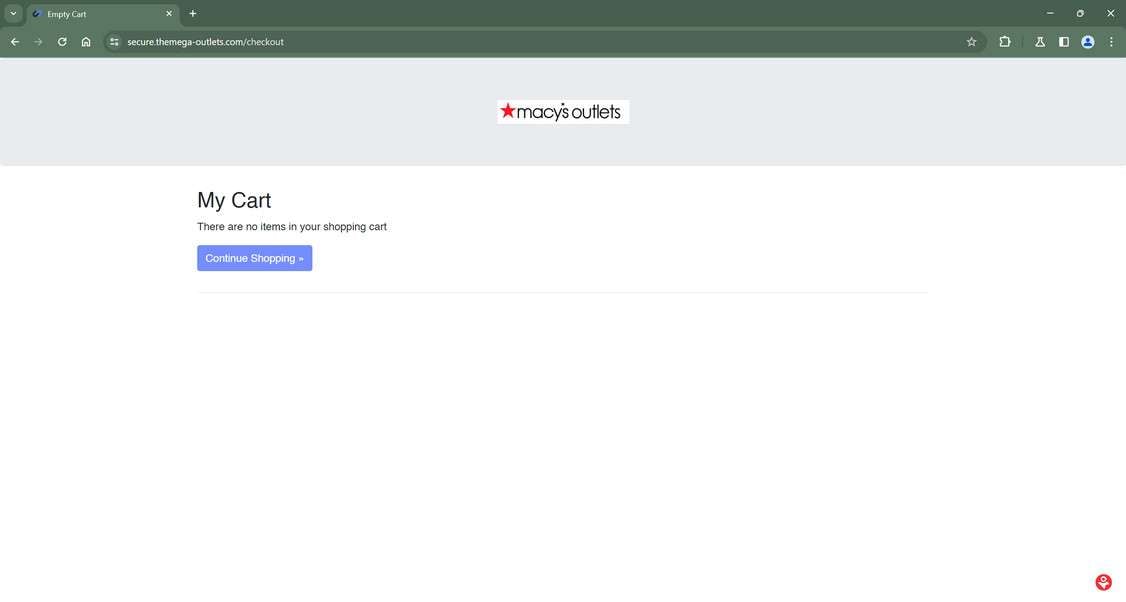Screen dimensions: 1126x602
Task: Close the Empty Cart tab
Action: click(x=169, y=14)
